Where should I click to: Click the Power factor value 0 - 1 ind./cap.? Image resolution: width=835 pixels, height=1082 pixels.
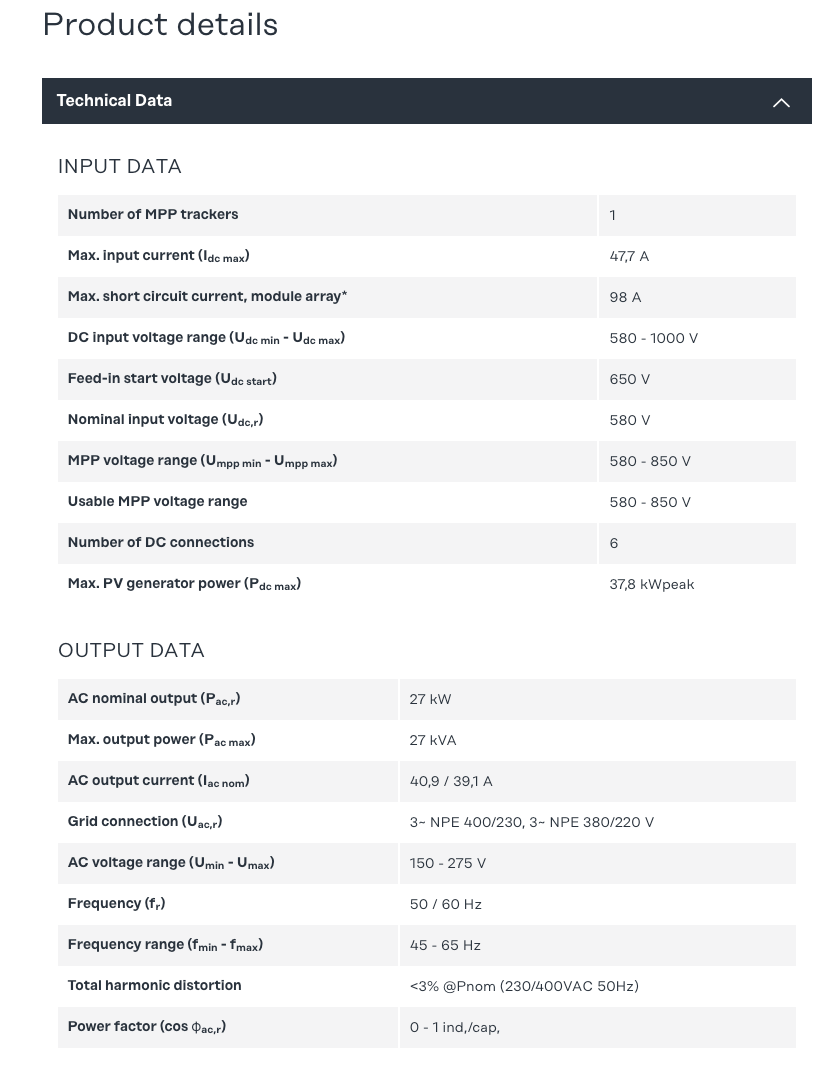pyautogui.click(x=454, y=1028)
